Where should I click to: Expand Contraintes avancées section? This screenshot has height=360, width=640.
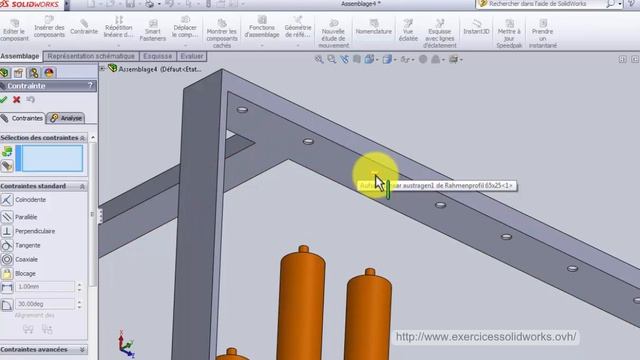coord(82,350)
